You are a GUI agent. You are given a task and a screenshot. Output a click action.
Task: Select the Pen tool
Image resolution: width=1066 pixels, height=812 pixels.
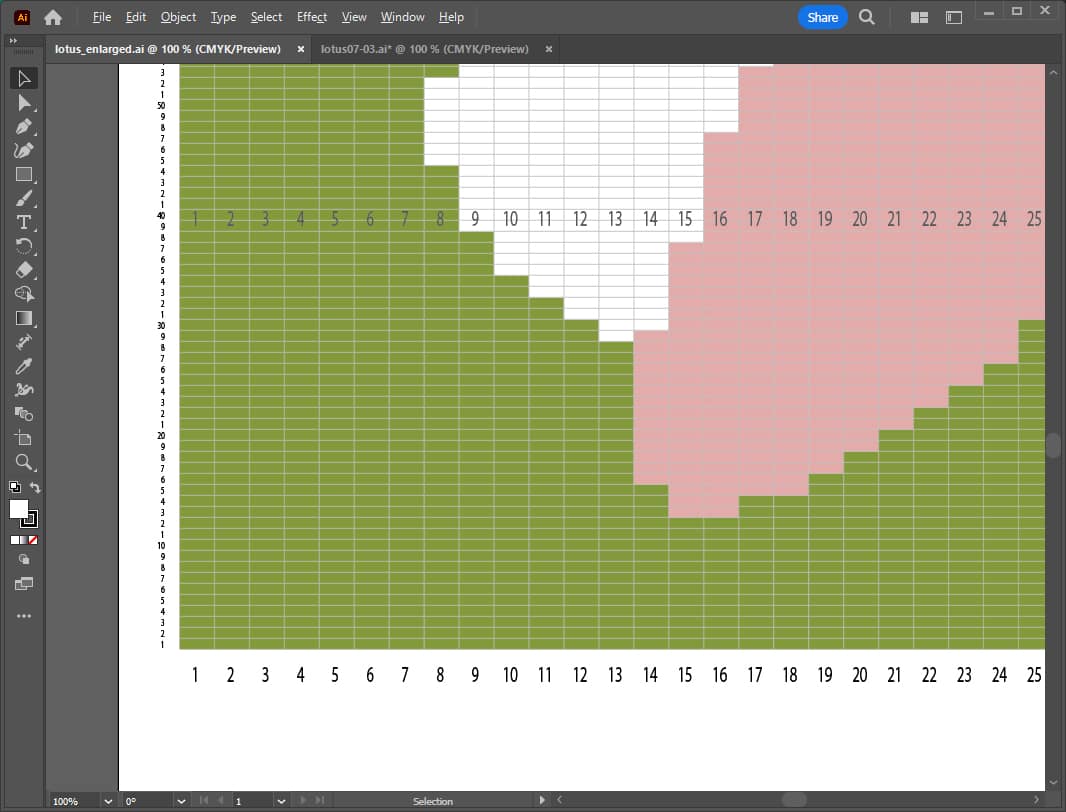pos(24,127)
